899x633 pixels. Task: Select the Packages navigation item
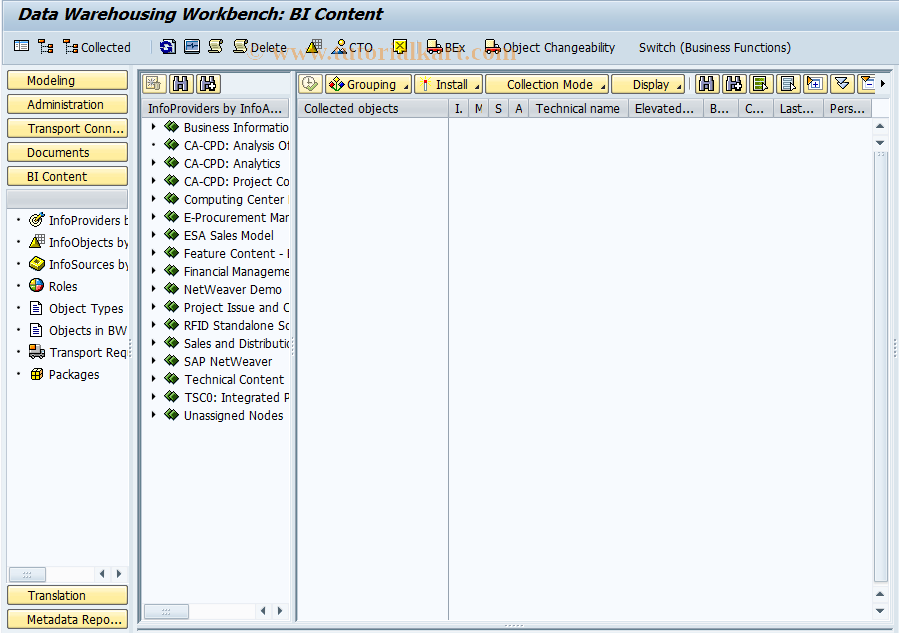[x=64, y=374]
